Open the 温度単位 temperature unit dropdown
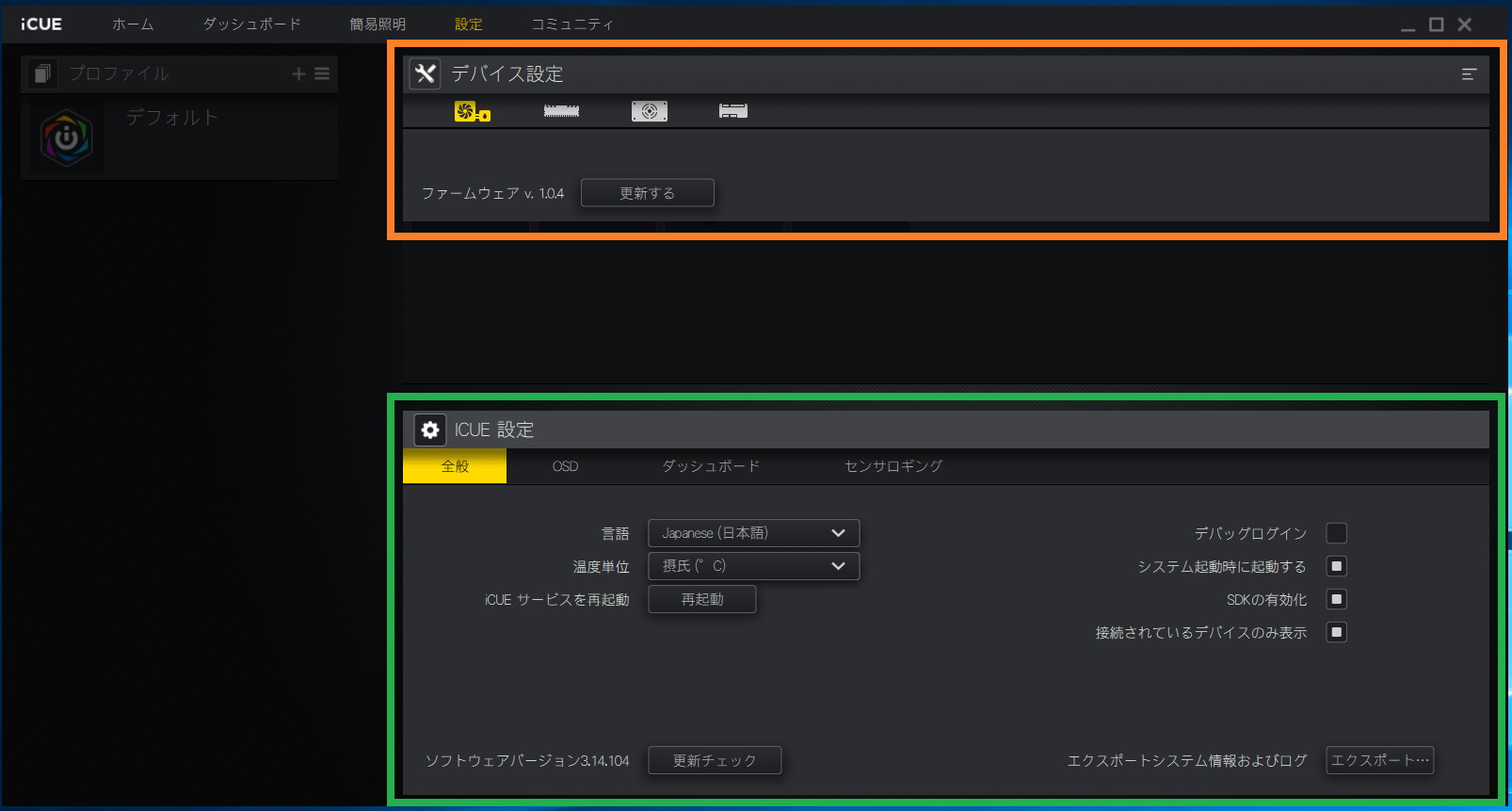1512x811 pixels. (x=753, y=566)
